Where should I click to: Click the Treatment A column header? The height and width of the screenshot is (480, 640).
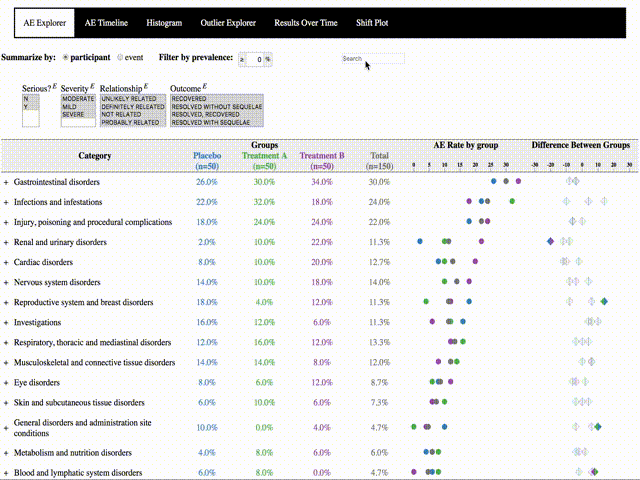pyautogui.click(x=264, y=161)
